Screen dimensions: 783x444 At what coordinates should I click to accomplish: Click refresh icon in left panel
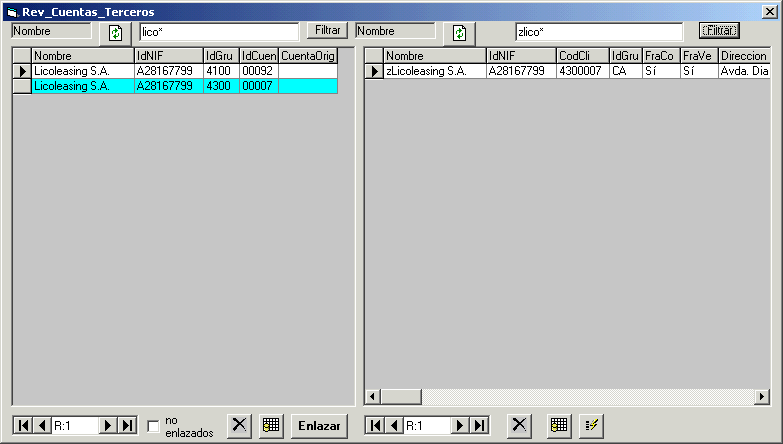point(116,33)
